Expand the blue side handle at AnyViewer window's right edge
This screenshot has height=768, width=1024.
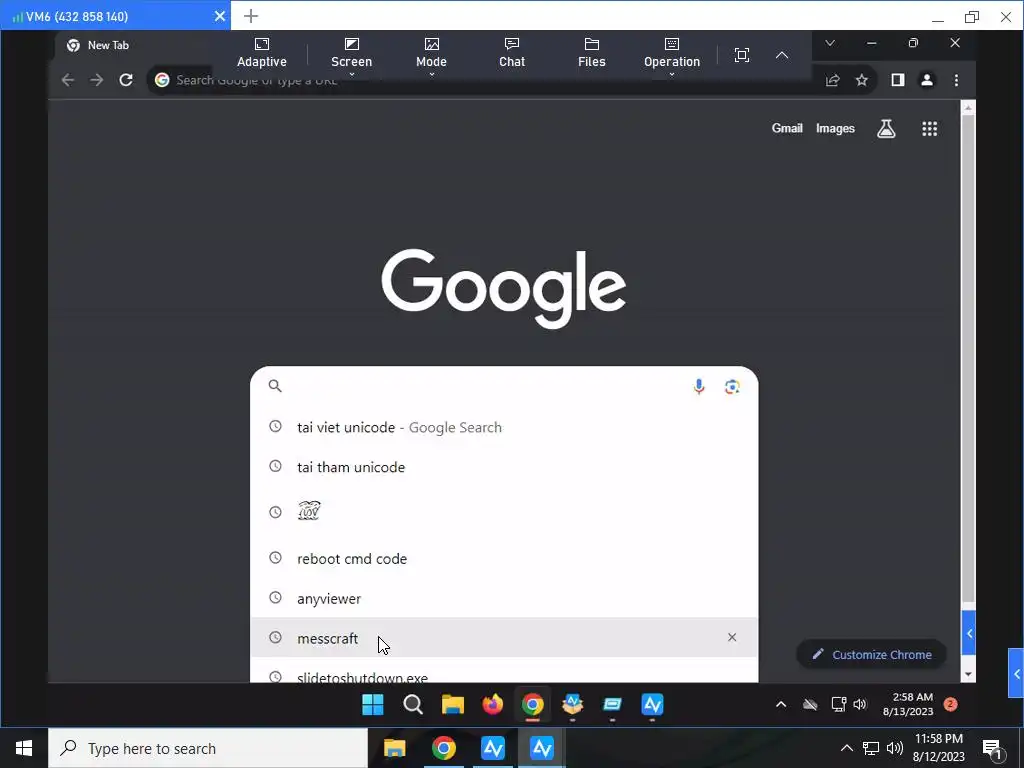[x=1016, y=673]
